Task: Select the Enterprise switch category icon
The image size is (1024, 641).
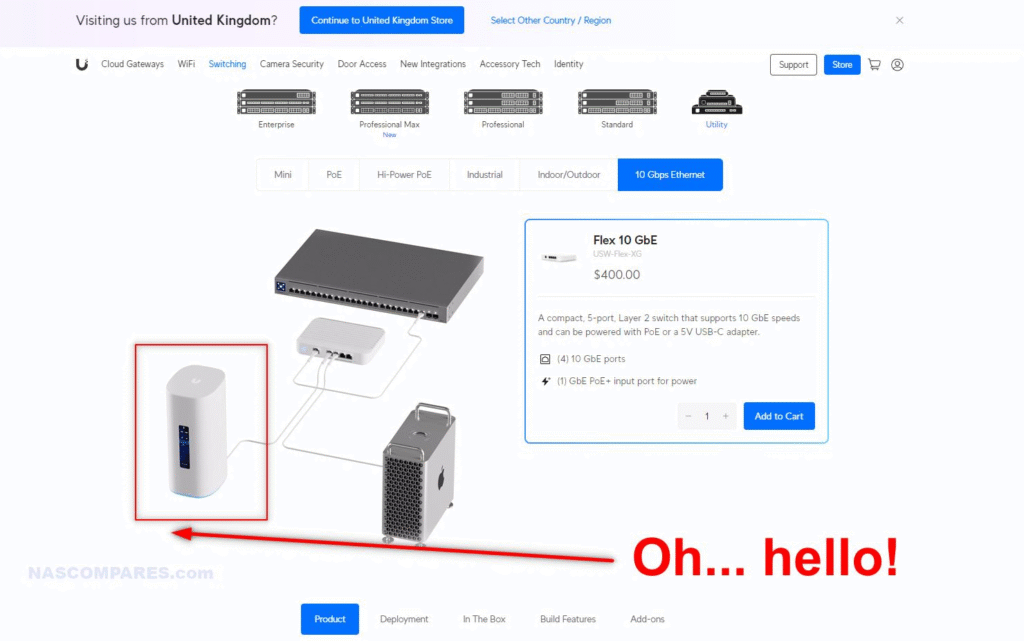Action: pyautogui.click(x=276, y=102)
